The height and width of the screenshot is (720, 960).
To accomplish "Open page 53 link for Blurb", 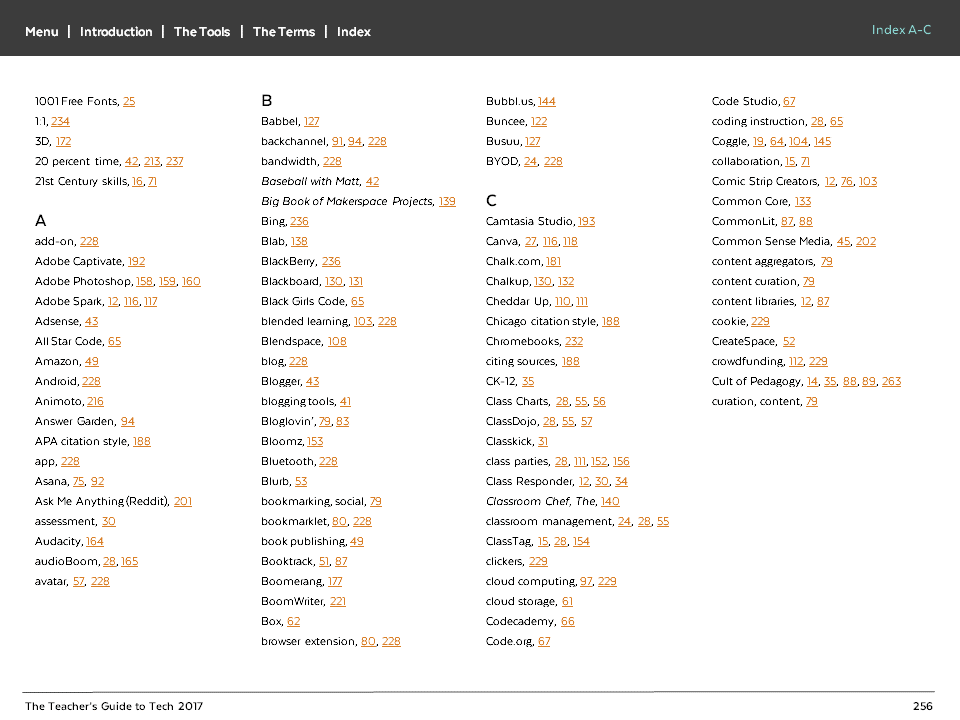I will point(301,481).
